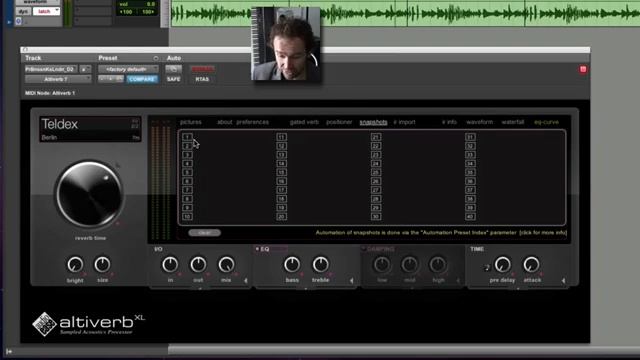Screen dimensions: 640x360
Task: Select snapshot slot 11
Action: [x=281, y=137]
